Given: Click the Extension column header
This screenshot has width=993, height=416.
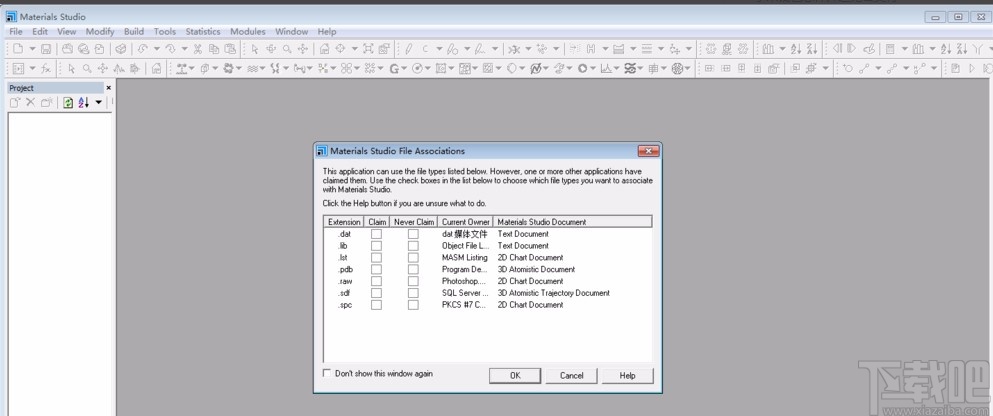Looking at the screenshot, I should pyautogui.click(x=344, y=222).
